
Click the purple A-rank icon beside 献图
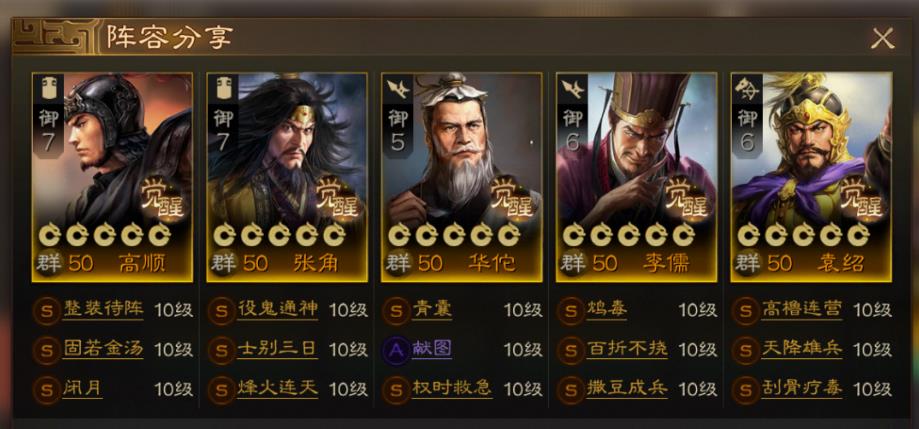396,350
